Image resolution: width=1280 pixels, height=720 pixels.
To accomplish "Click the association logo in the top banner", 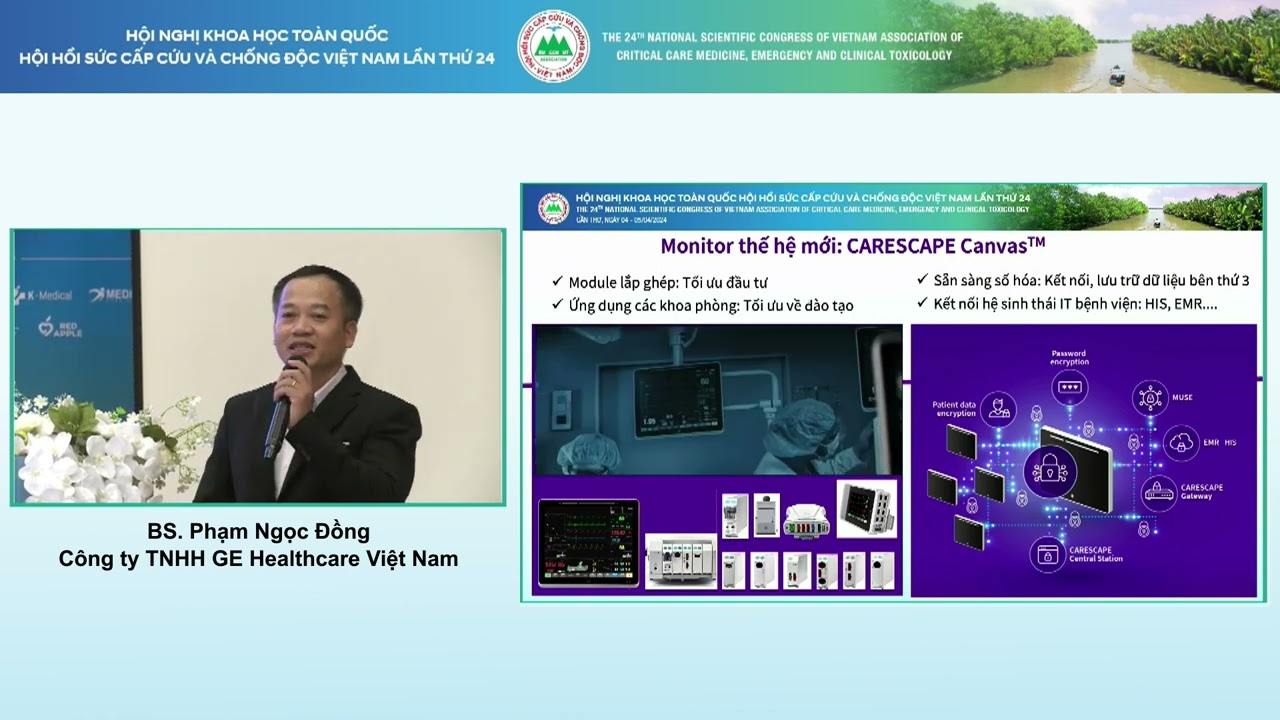I will point(553,46).
